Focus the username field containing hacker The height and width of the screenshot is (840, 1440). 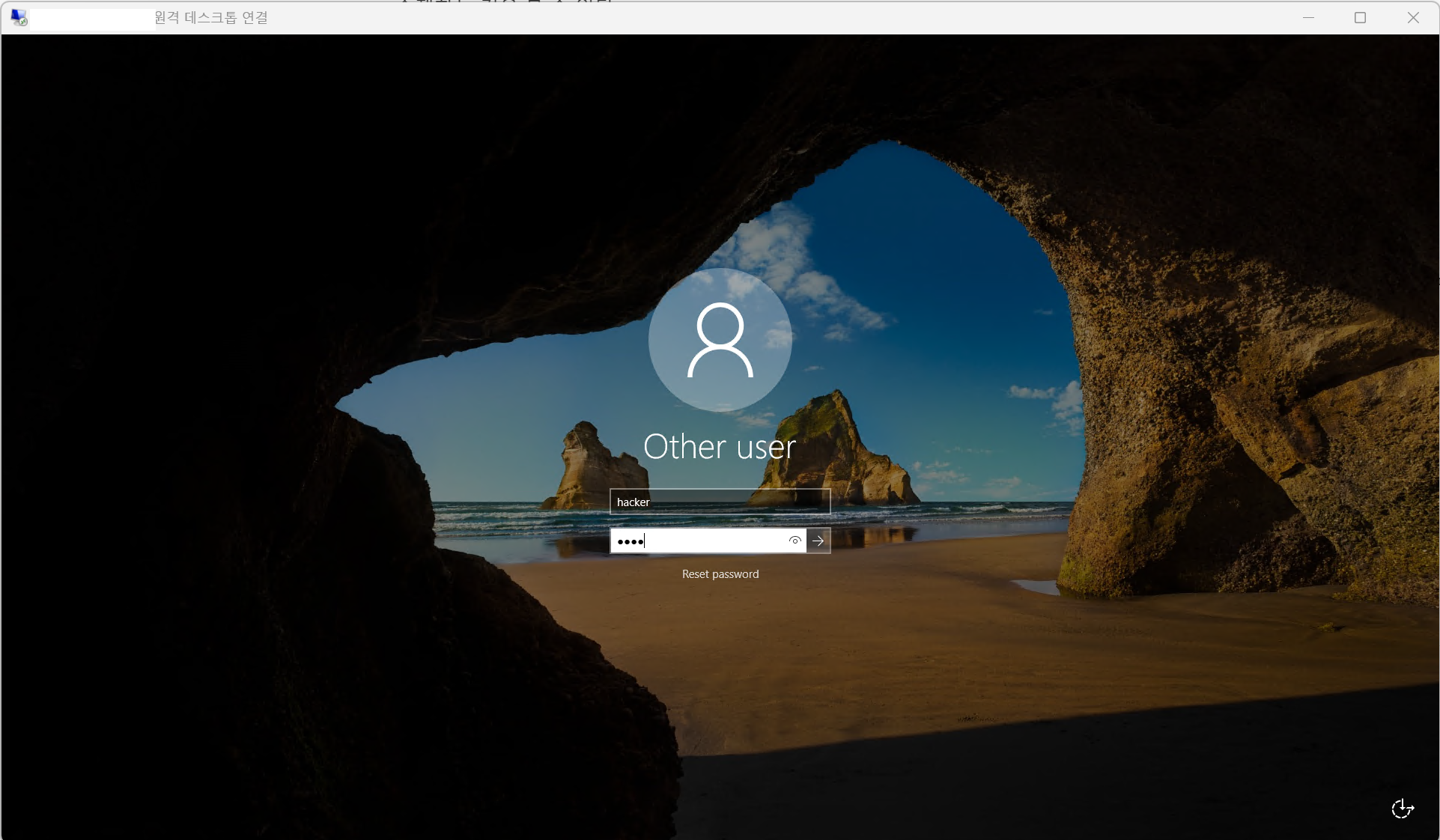(x=720, y=502)
